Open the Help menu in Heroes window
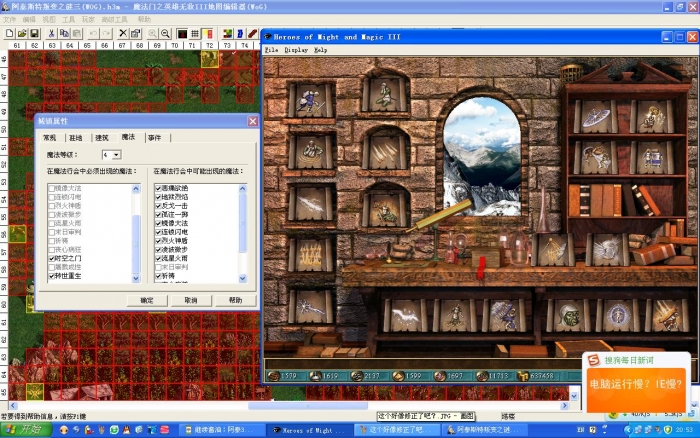The width and height of the screenshot is (700, 438). (x=321, y=50)
